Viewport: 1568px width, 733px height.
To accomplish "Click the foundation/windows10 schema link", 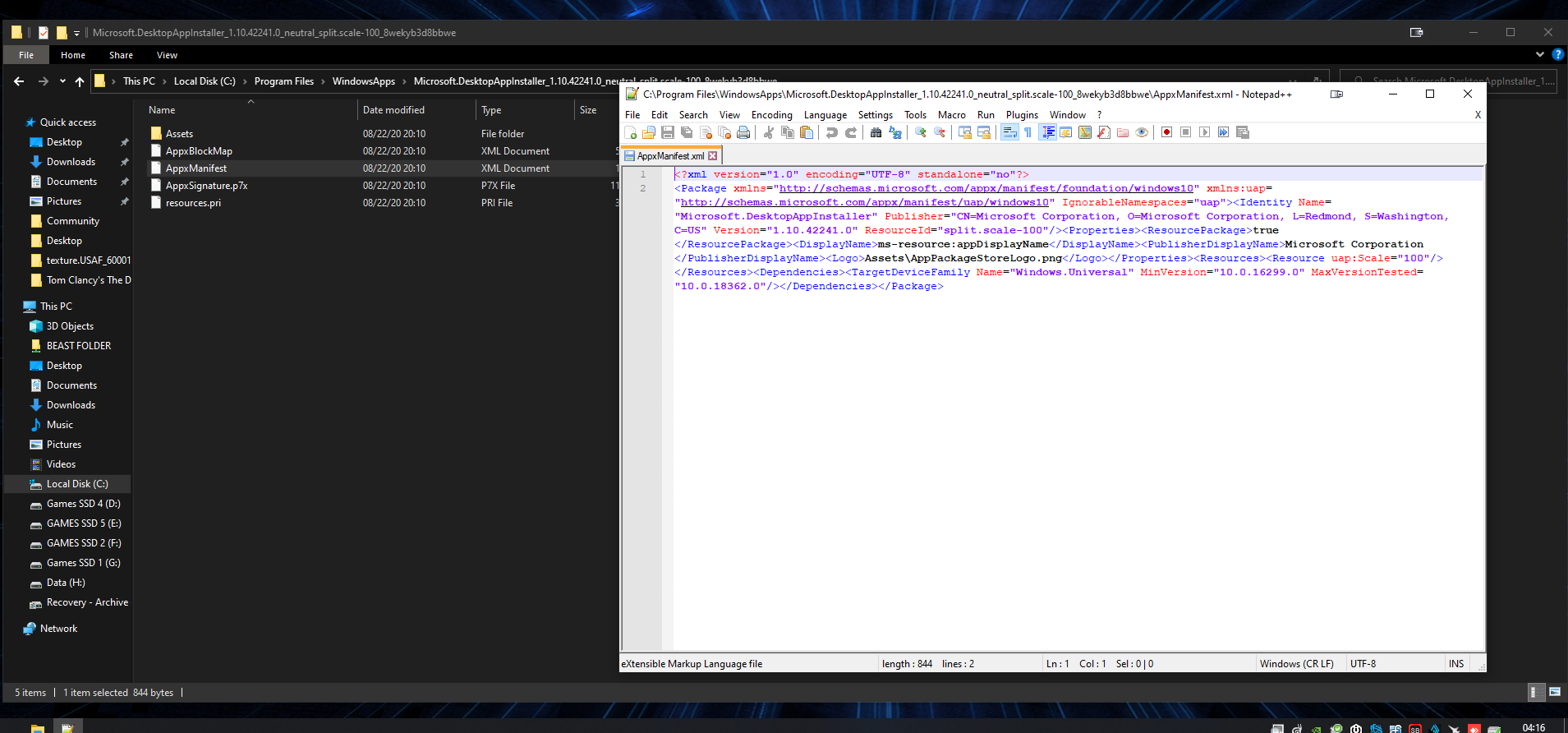I will [986, 188].
